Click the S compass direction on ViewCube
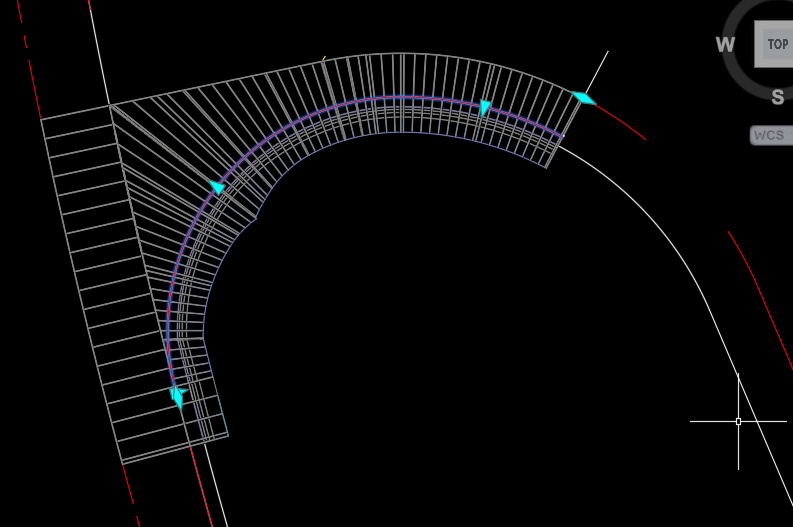 click(778, 97)
